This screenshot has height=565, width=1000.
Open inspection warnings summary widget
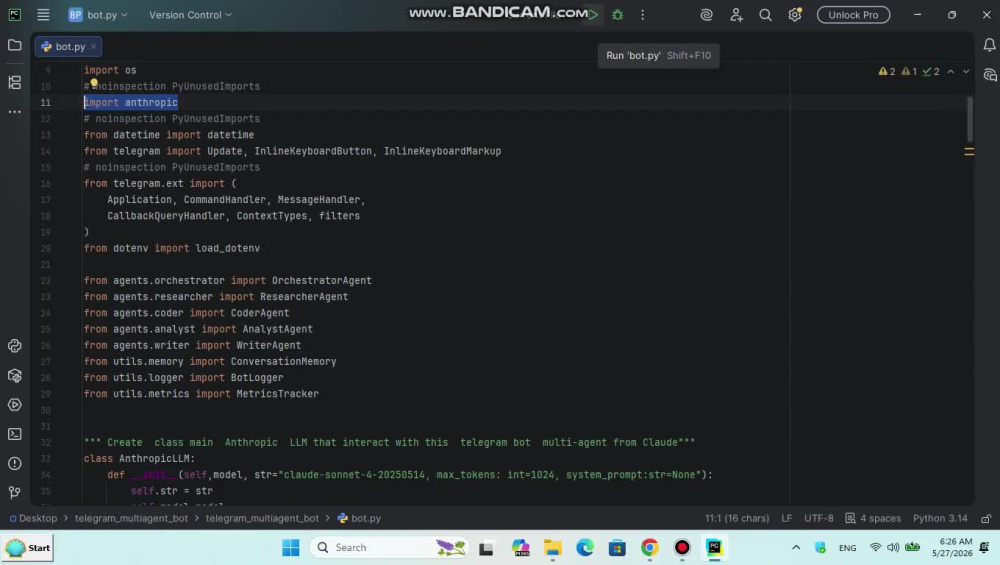coord(909,71)
